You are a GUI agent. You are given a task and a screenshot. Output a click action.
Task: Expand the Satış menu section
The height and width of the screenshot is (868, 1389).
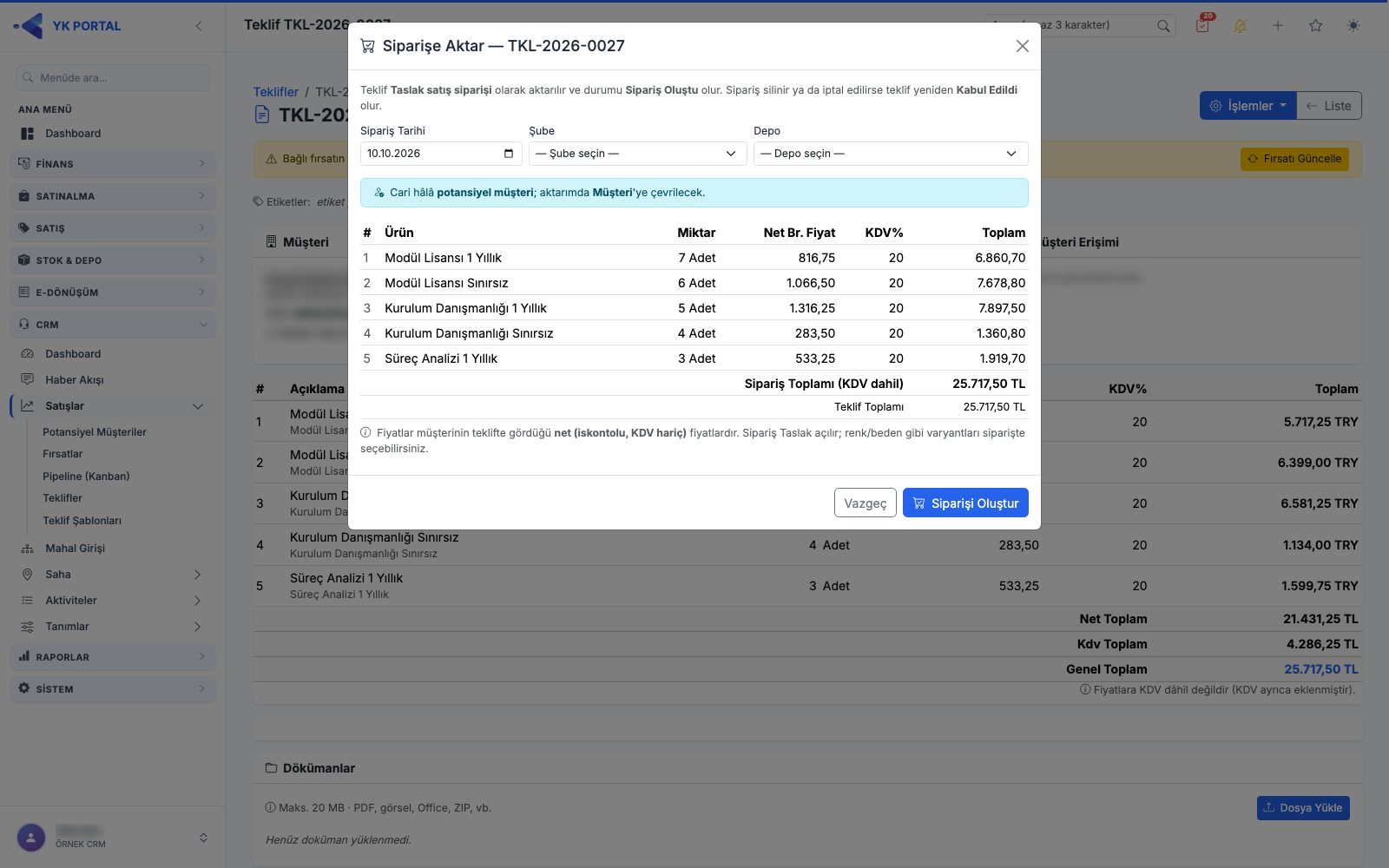113,228
